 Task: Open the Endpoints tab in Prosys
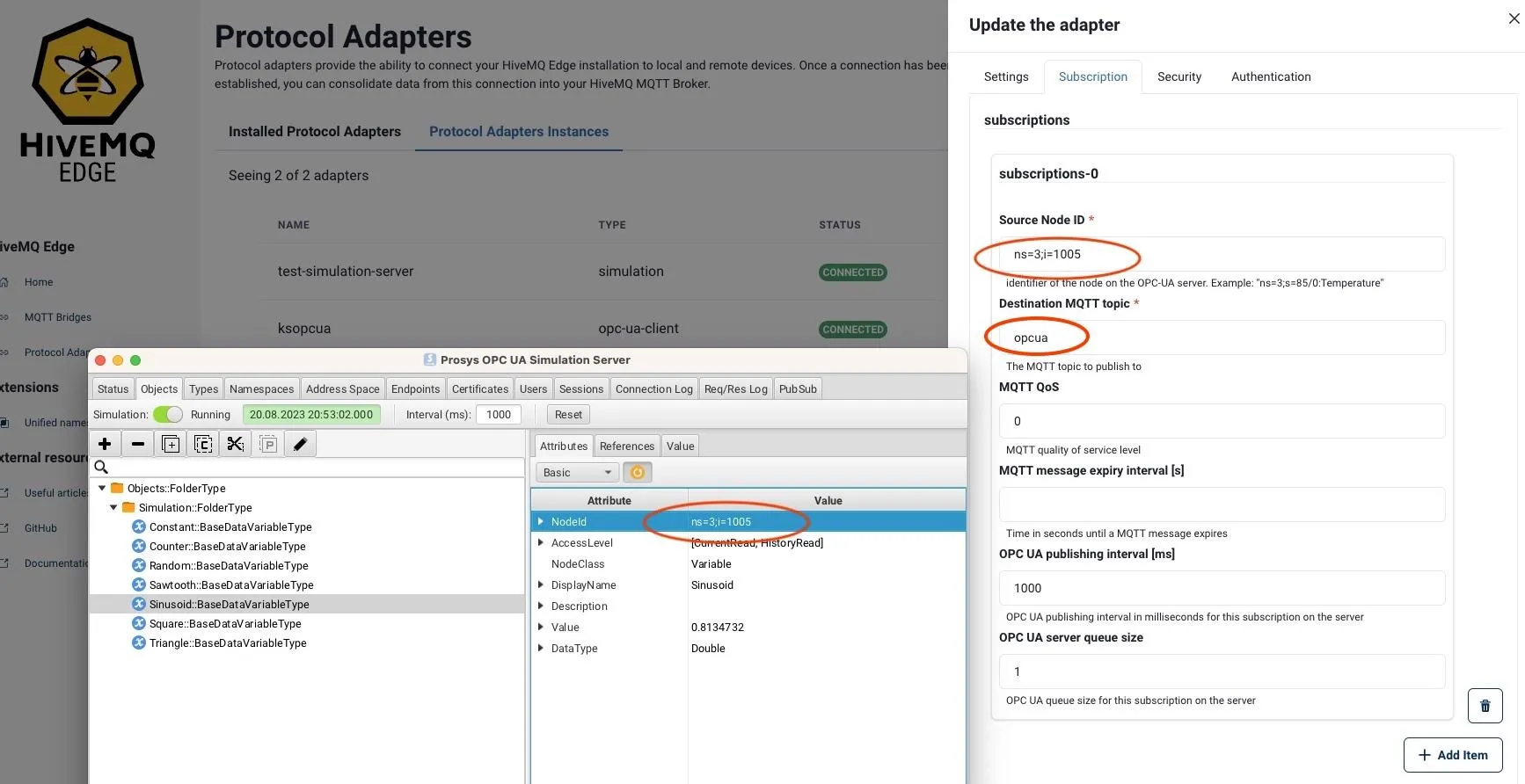tap(415, 388)
